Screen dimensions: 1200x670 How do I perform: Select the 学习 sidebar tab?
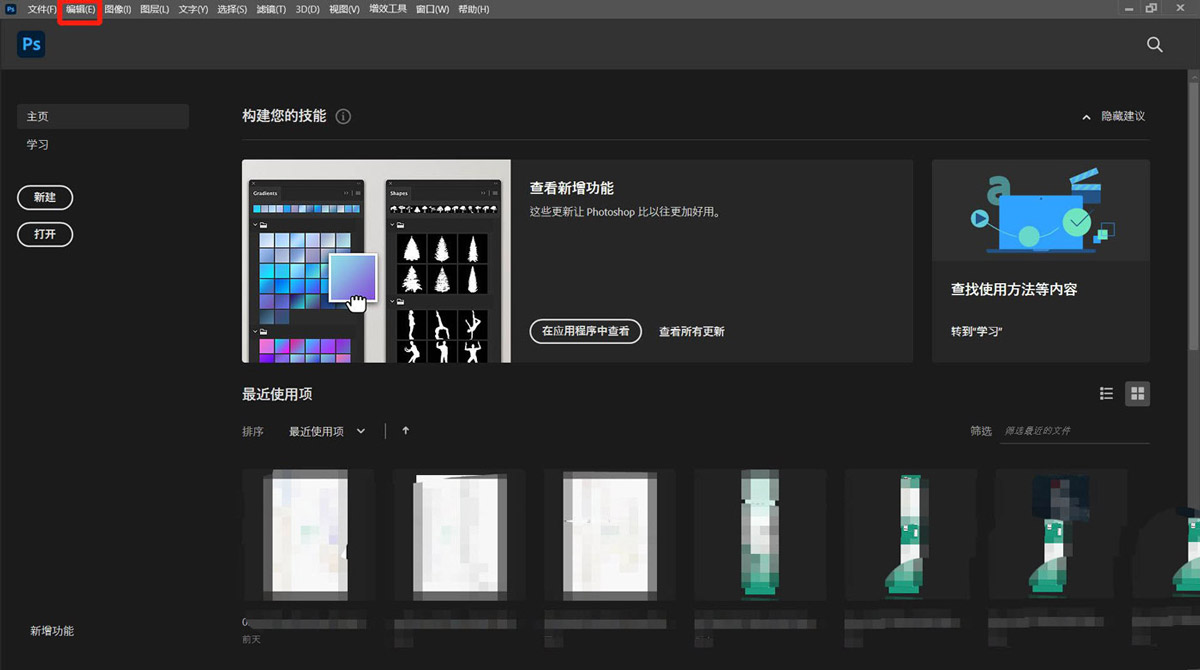38,144
